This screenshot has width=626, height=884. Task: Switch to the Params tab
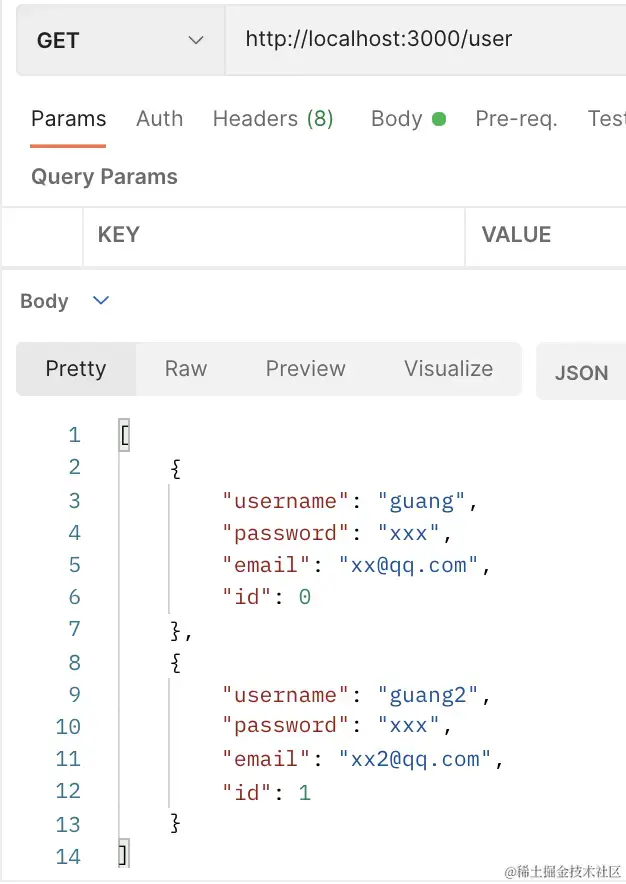pos(68,119)
